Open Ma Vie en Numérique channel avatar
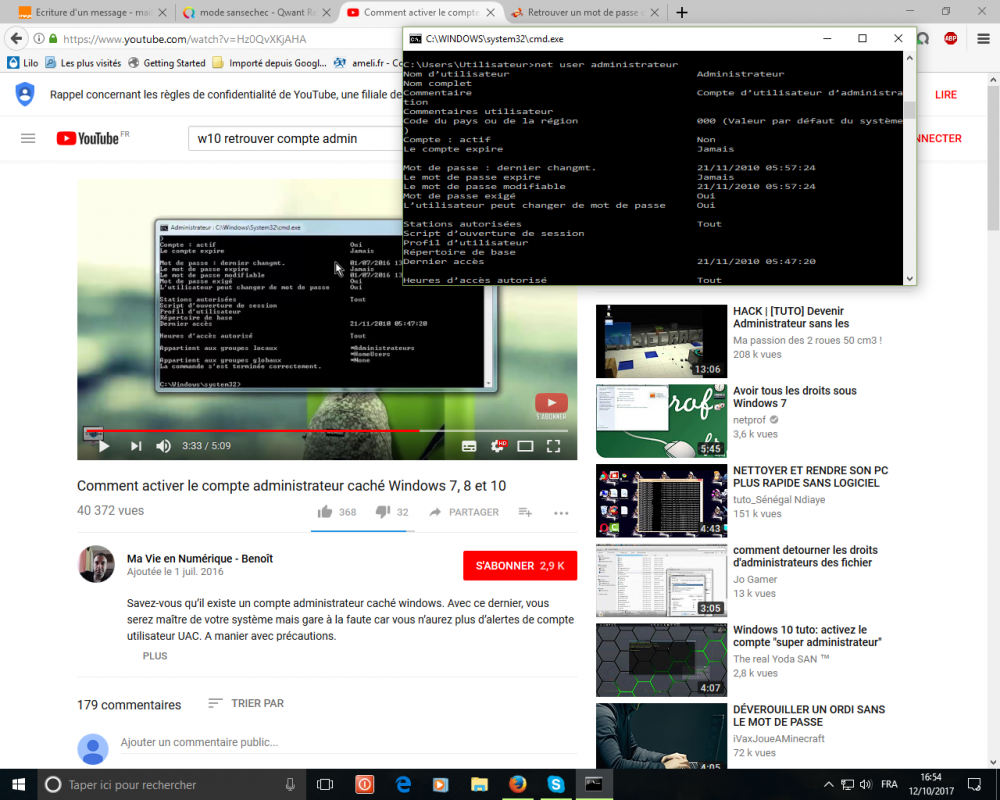 [96, 564]
